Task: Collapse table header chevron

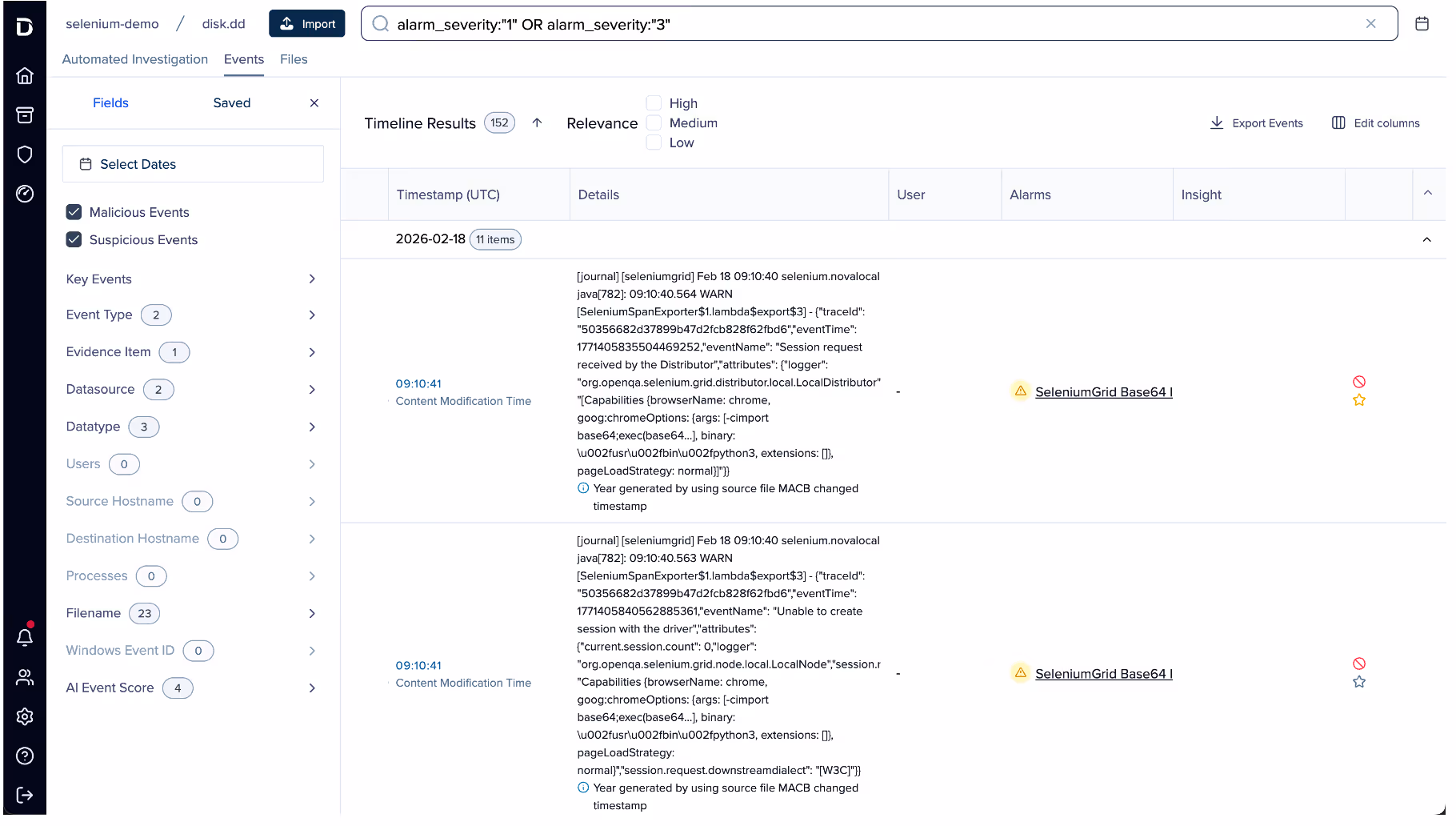Action: [1428, 194]
